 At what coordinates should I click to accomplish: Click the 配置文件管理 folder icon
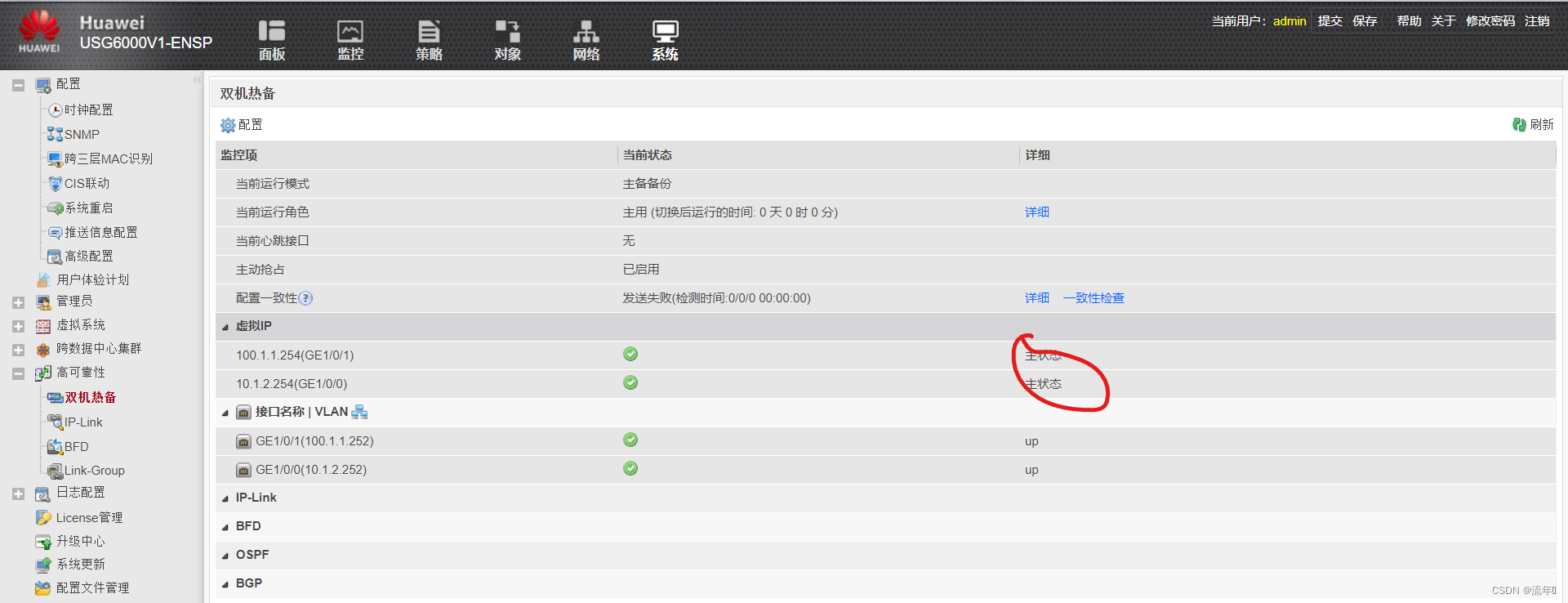click(43, 588)
